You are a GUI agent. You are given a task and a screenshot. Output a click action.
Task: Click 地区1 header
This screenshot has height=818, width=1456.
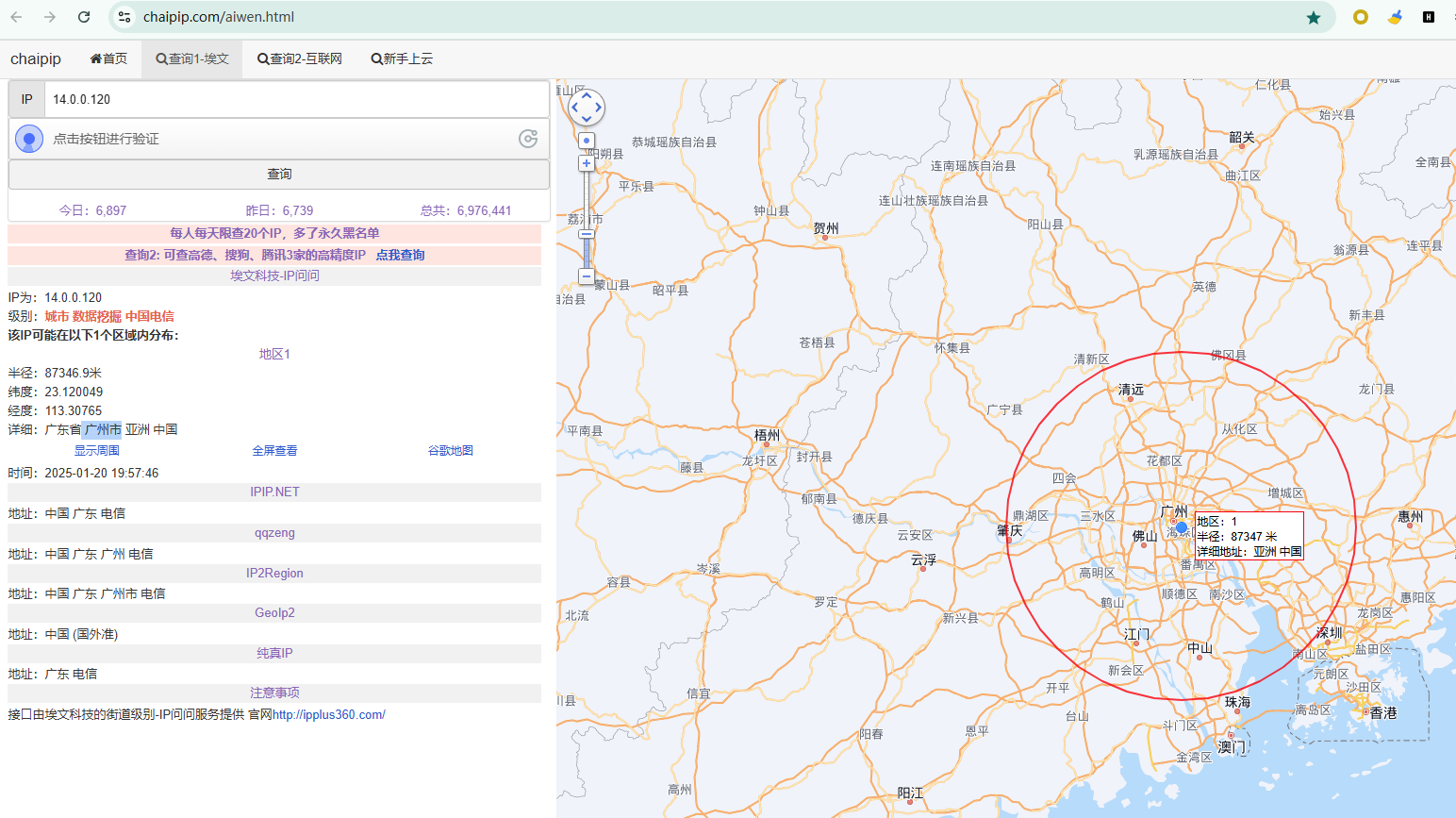[x=274, y=354]
